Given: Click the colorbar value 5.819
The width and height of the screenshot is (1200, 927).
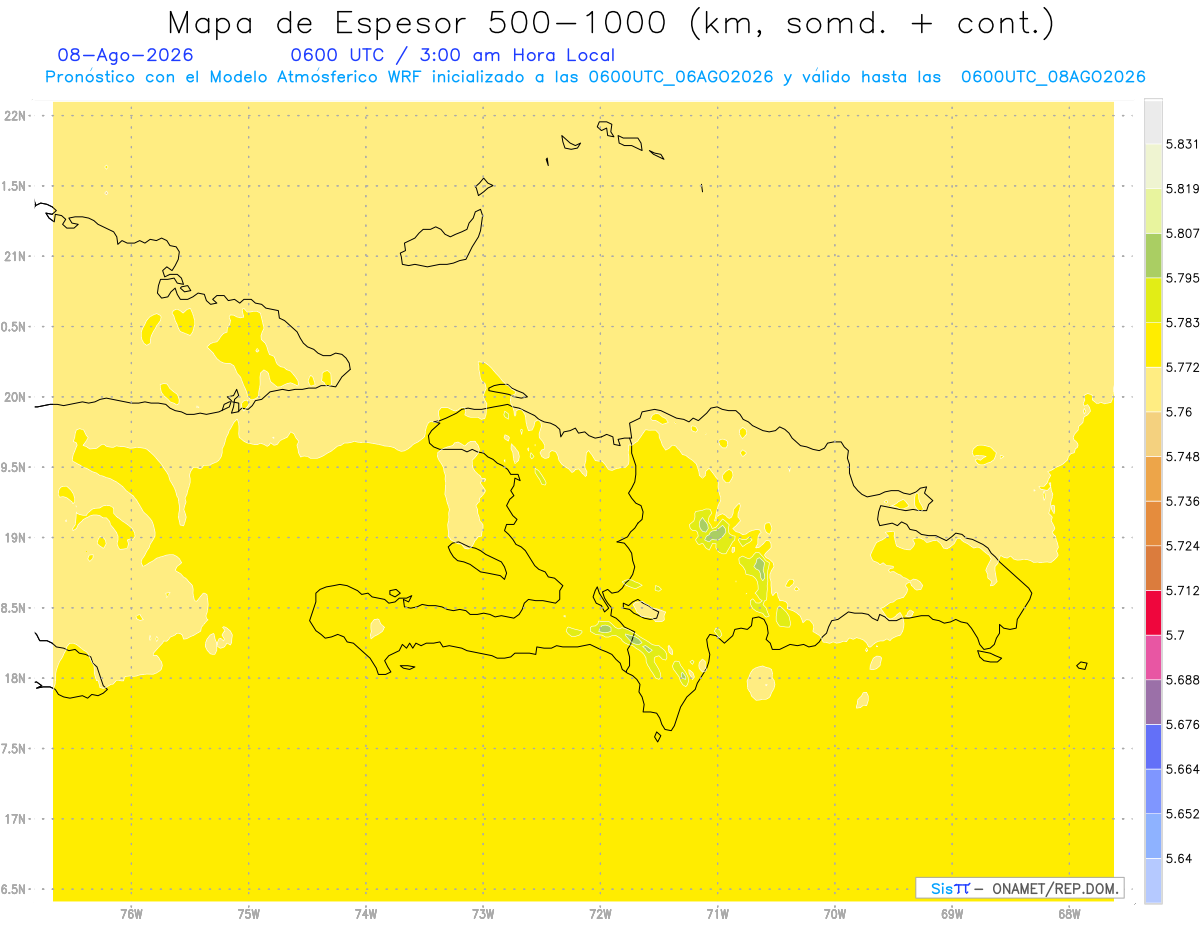Looking at the screenshot, I should click(1183, 189).
